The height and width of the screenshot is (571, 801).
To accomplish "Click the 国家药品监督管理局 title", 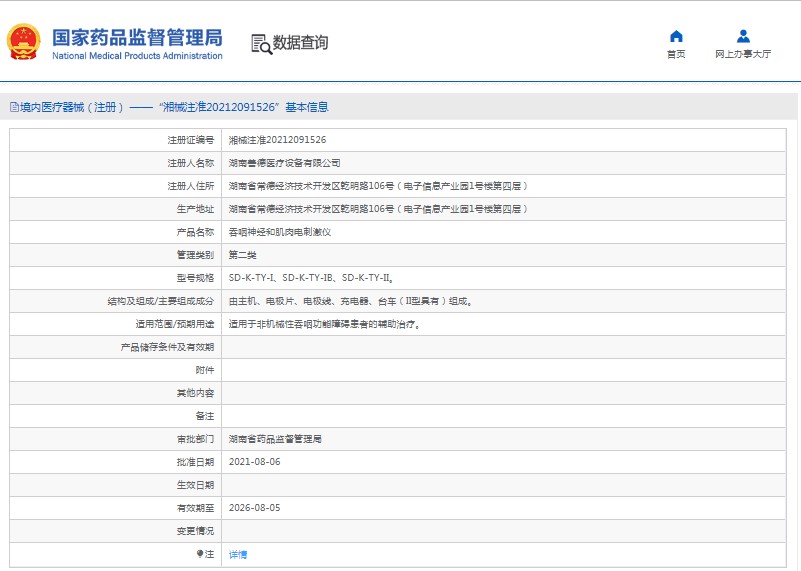I will click(137, 38).
